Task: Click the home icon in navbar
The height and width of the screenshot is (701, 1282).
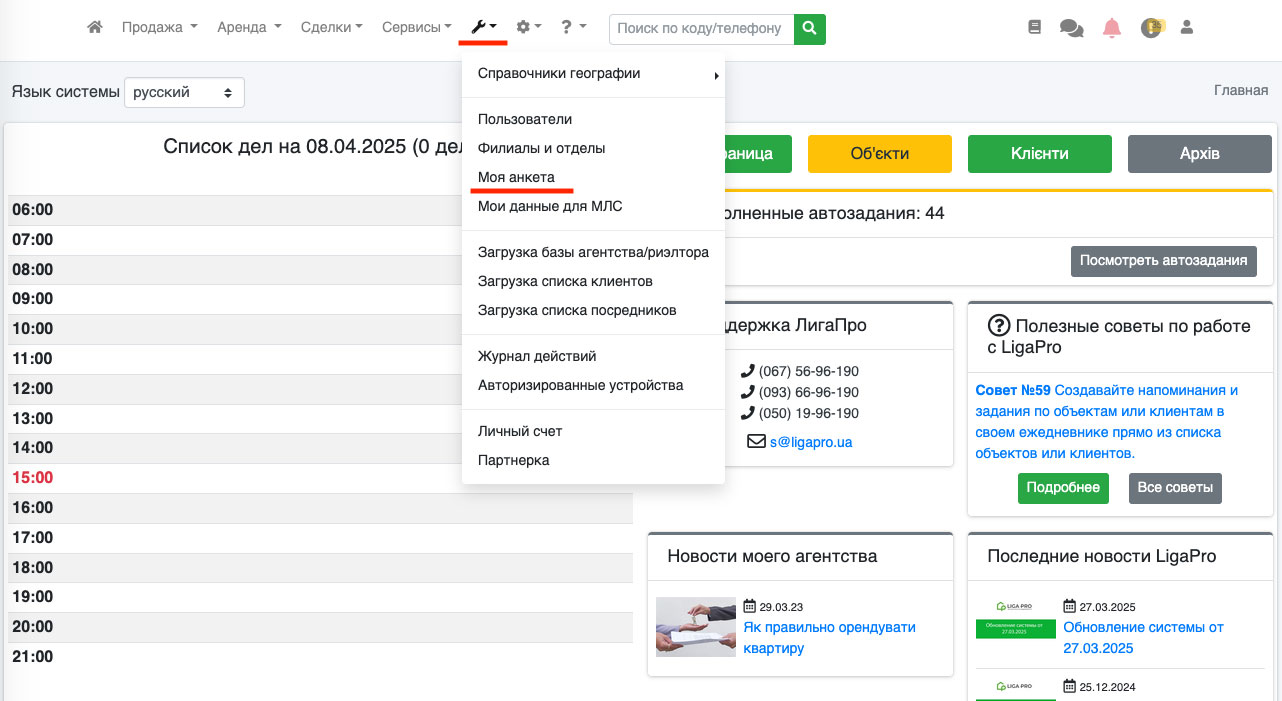Action: coord(95,28)
